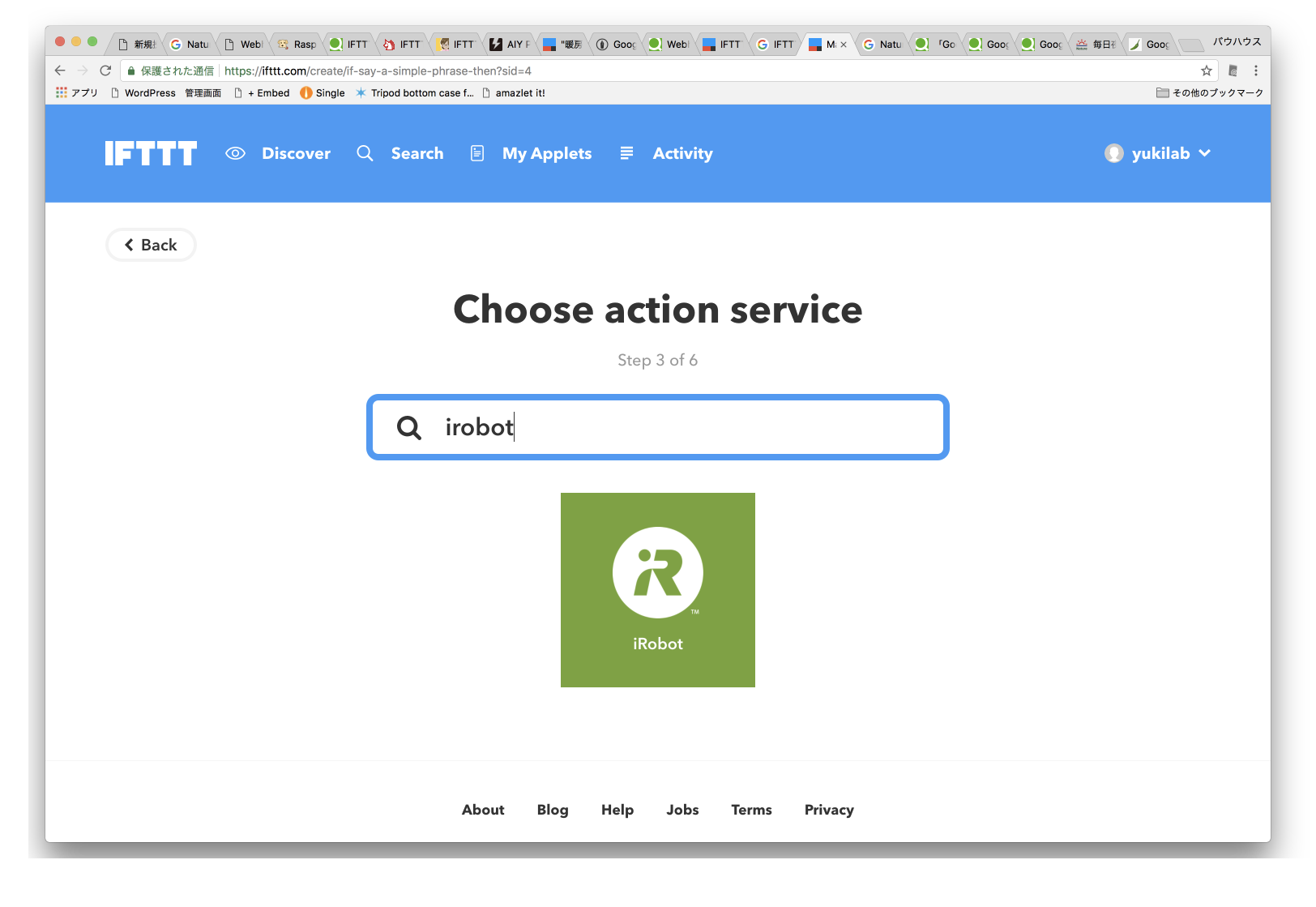This screenshot has height=907, width=1316.
Task: Go back with the Back button
Action: [x=151, y=245]
